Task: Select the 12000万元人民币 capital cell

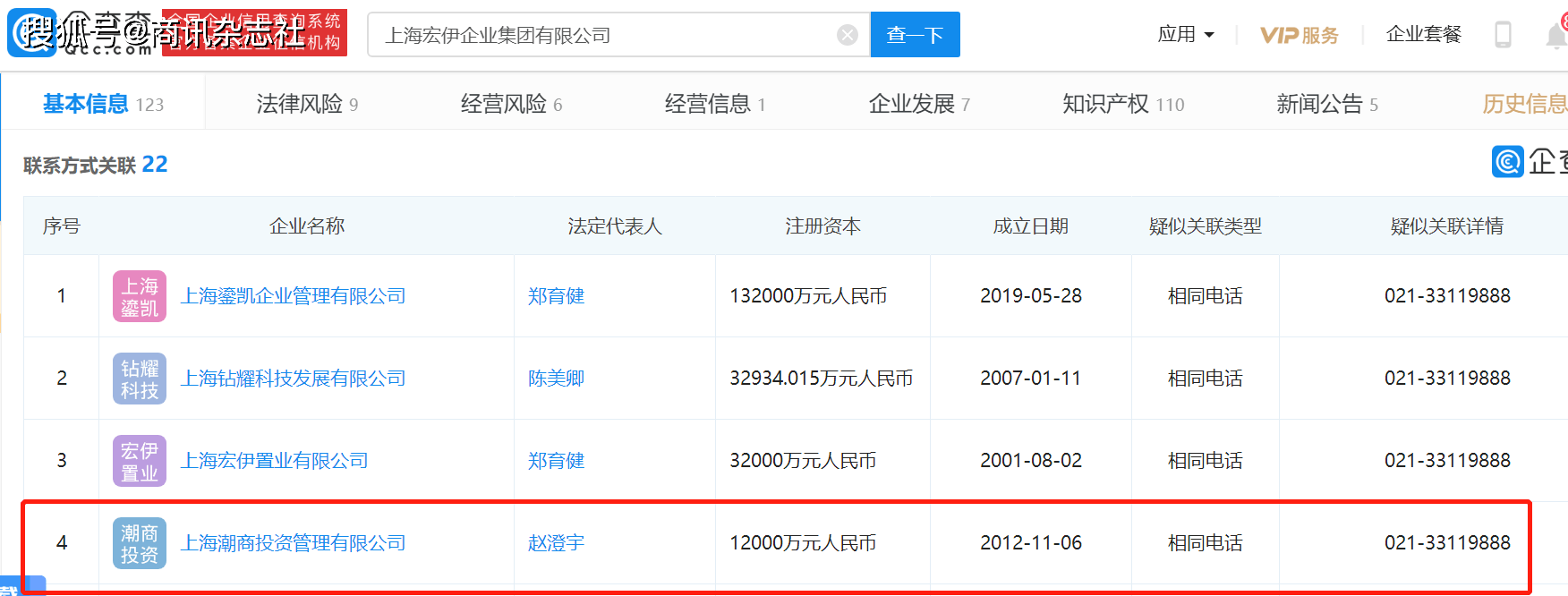Action: [803, 543]
